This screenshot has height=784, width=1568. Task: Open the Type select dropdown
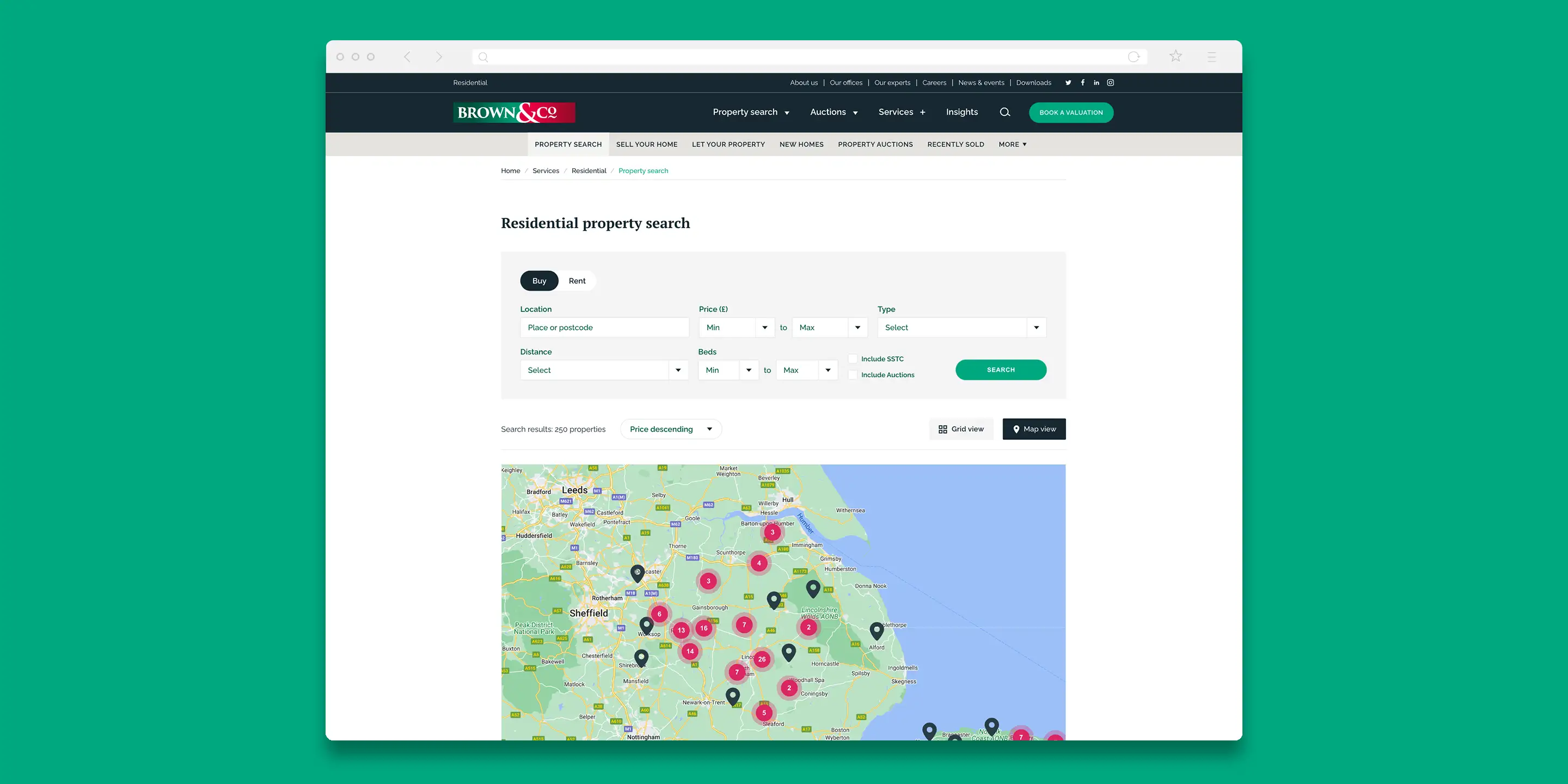(x=961, y=327)
